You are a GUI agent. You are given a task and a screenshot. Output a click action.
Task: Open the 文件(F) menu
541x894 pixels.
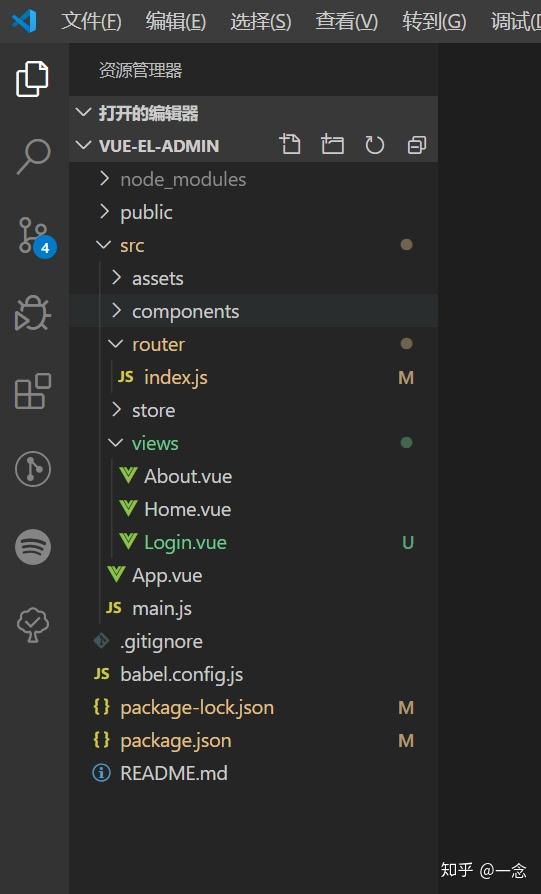pyautogui.click(x=91, y=22)
